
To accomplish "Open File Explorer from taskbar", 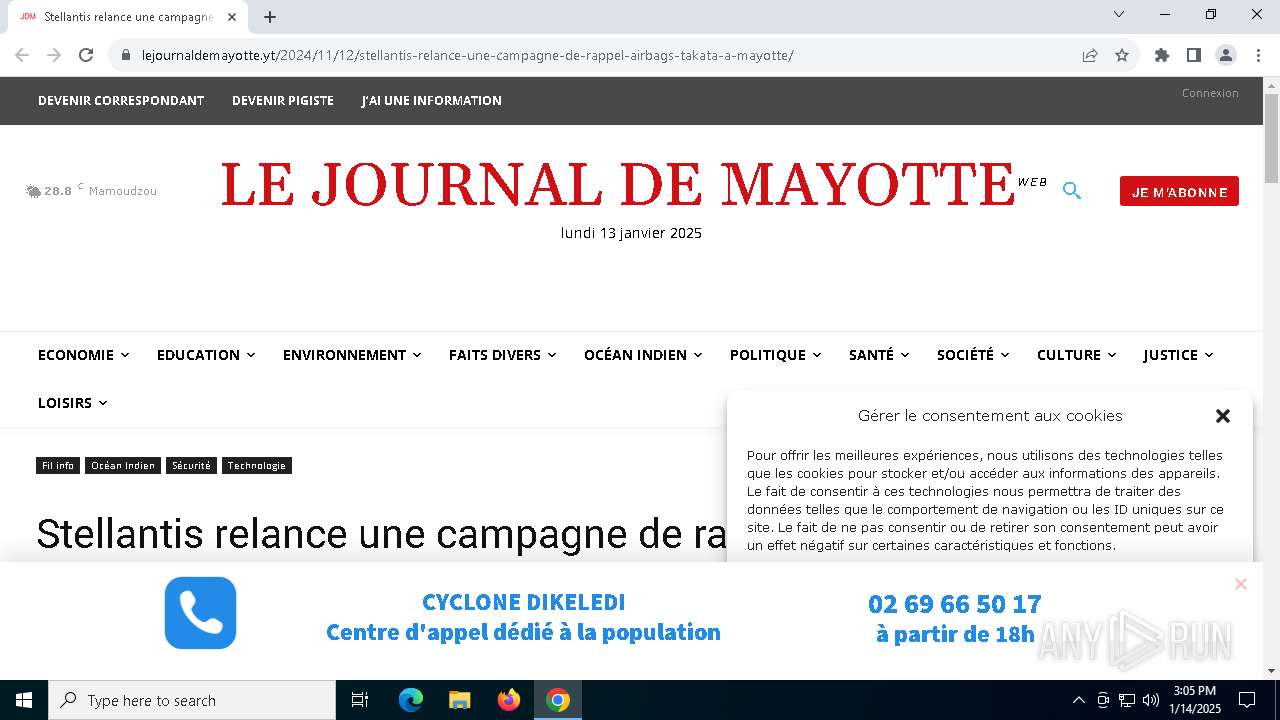I will tap(460, 700).
